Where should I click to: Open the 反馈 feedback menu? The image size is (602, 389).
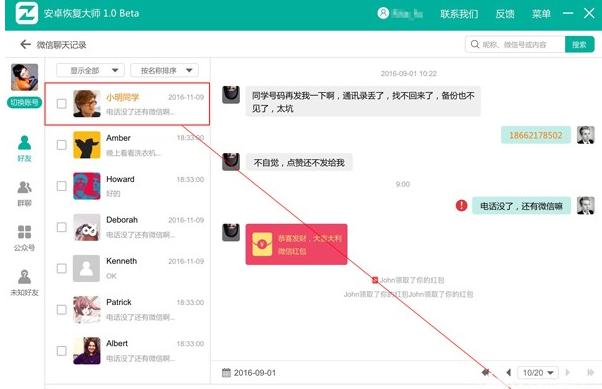tap(504, 14)
